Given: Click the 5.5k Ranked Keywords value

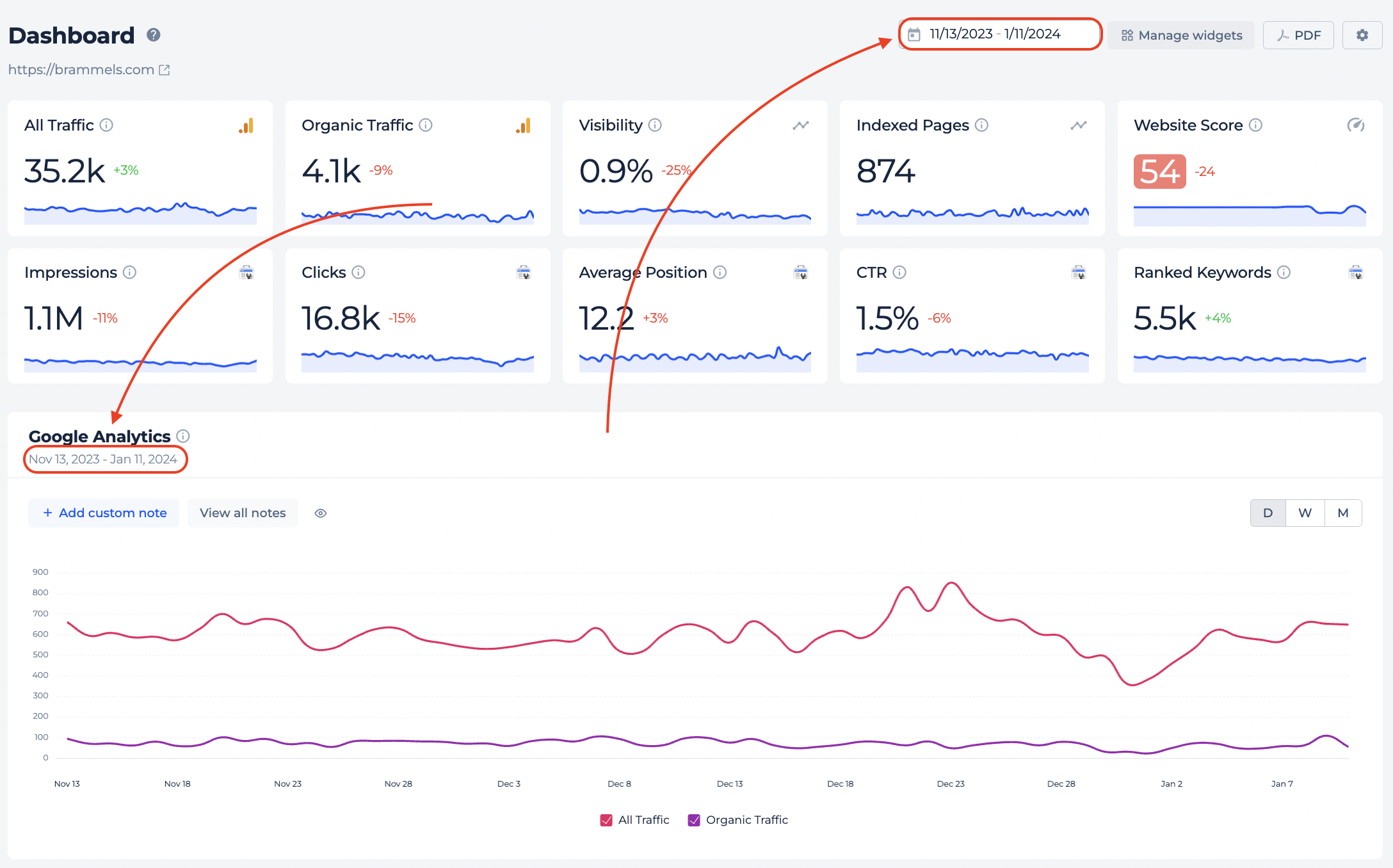Looking at the screenshot, I should (1164, 318).
